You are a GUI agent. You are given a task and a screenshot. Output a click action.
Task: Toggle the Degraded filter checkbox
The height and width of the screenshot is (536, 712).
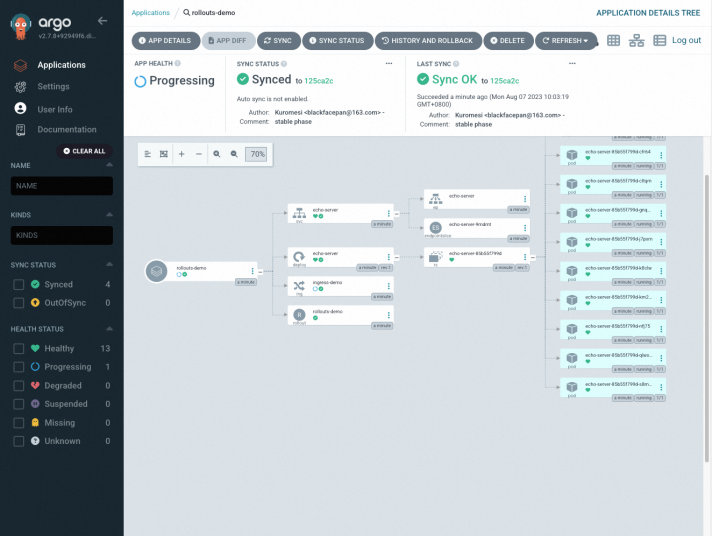(x=19, y=386)
